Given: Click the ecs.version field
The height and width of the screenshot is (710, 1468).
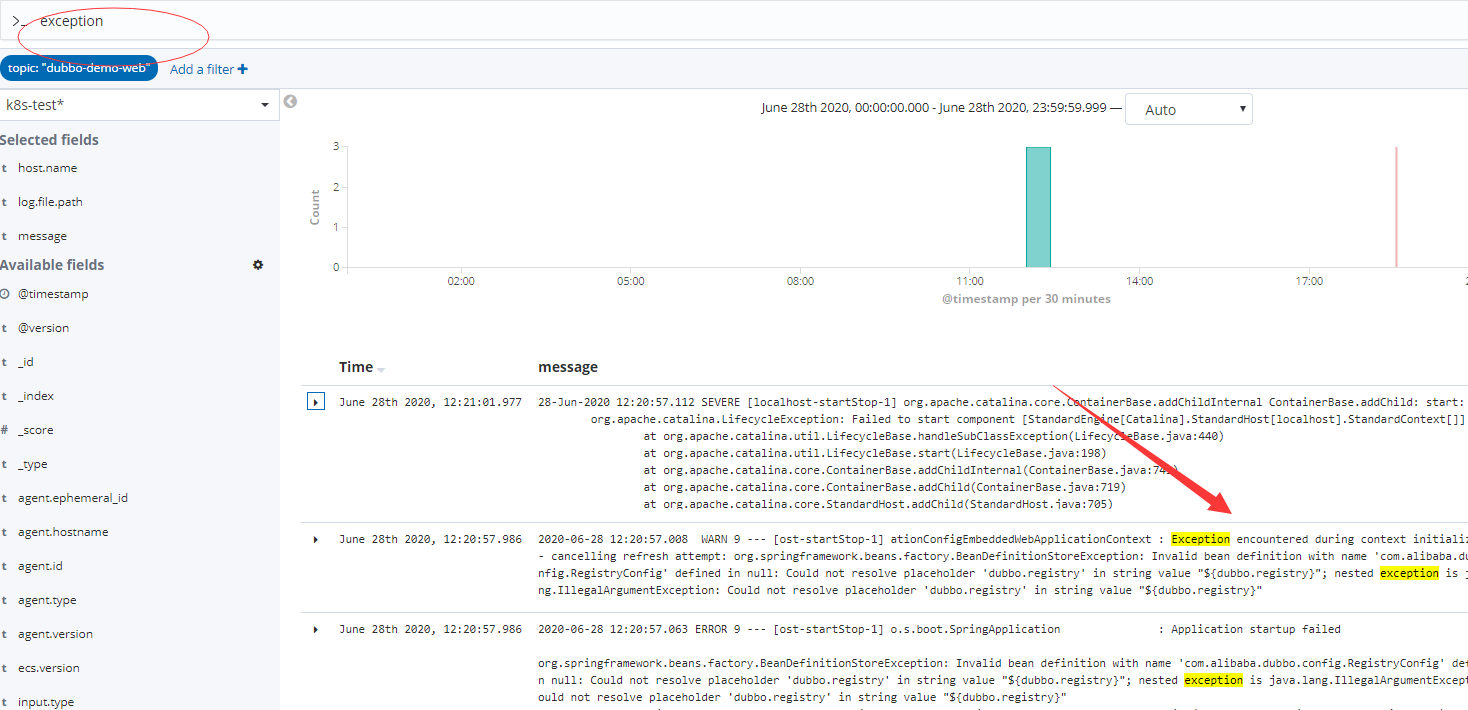Looking at the screenshot, I should pyautogui.click(x=49, y=668).
